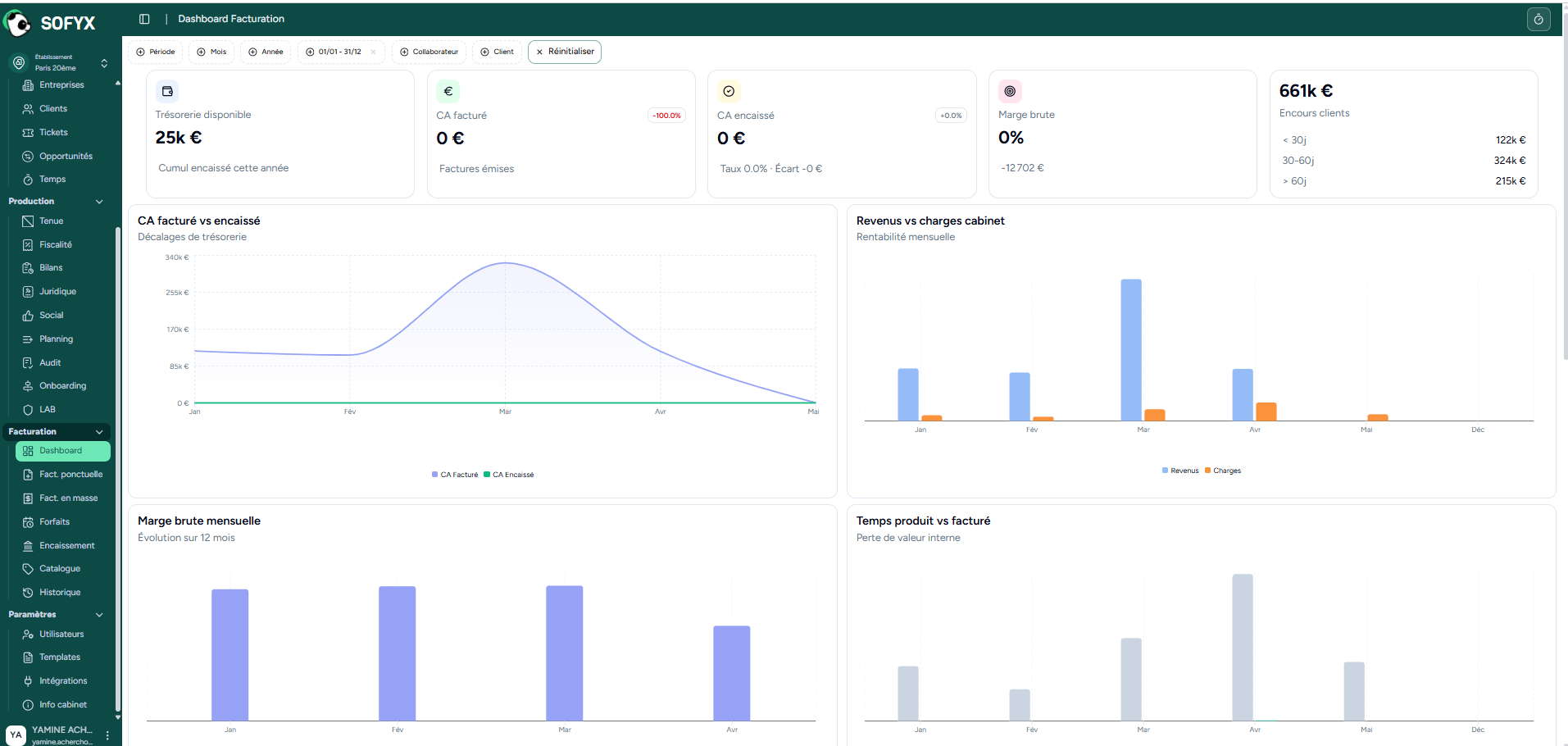Toggle the CA Facturé legend series
This screenshot has width=1568, height=746.
(455, 475)
